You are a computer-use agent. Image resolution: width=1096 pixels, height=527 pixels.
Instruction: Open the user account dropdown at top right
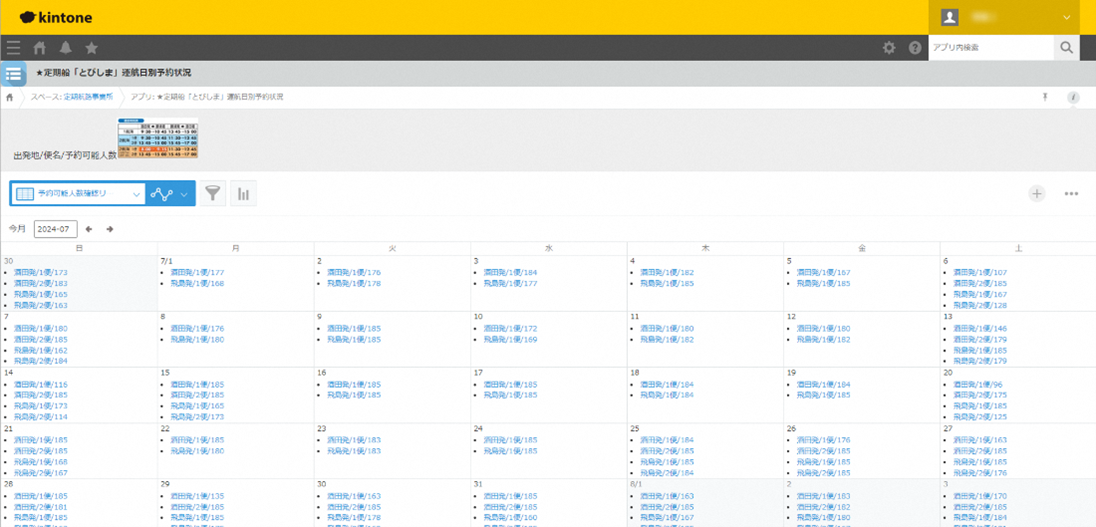click(1067, 17)
